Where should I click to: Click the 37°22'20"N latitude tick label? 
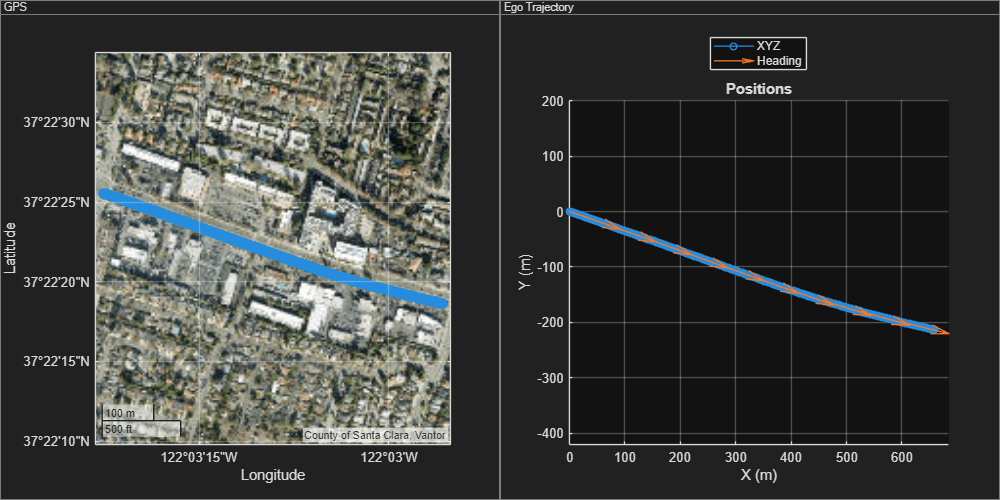(56, 282)
